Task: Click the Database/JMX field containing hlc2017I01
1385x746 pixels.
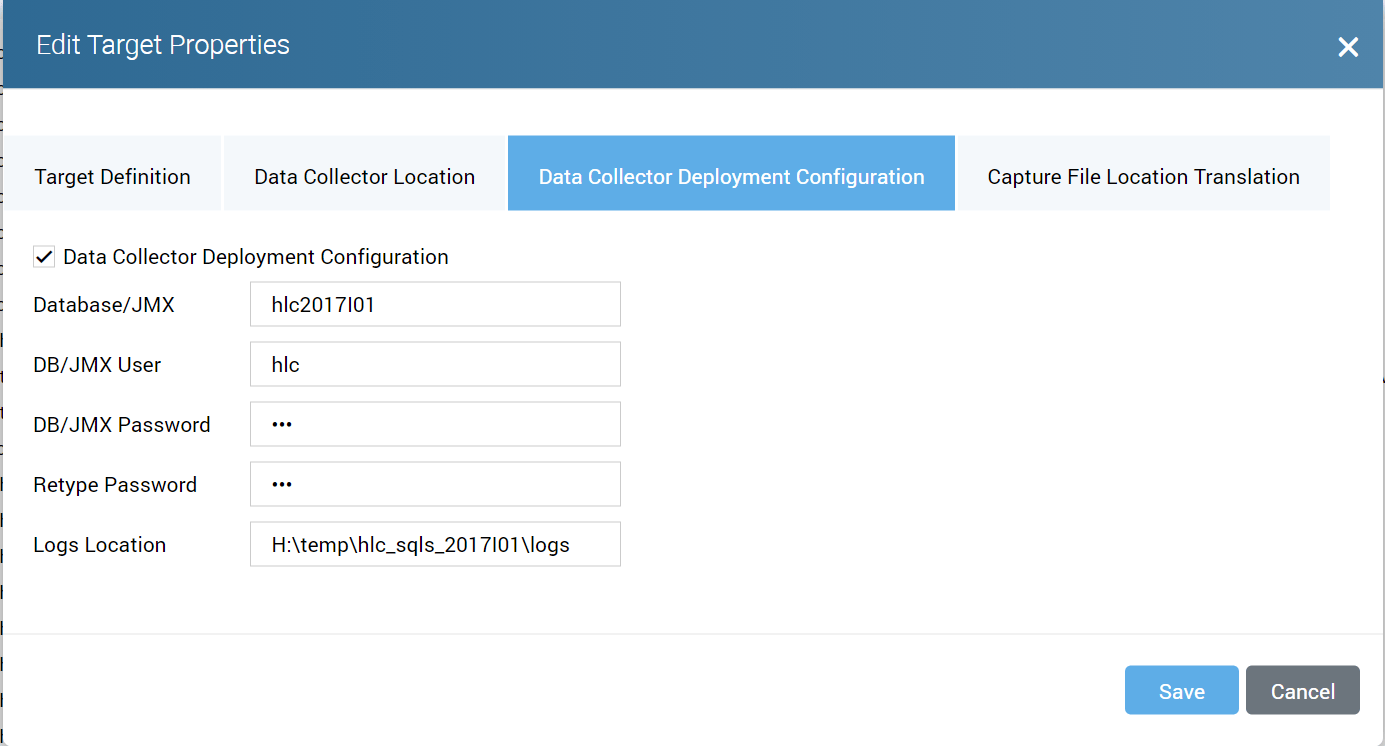Action: click(x=435, y=304)
